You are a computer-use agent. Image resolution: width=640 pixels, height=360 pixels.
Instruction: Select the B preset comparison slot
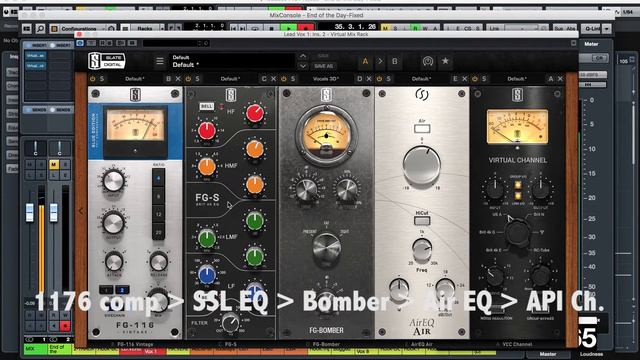(395, 61)
